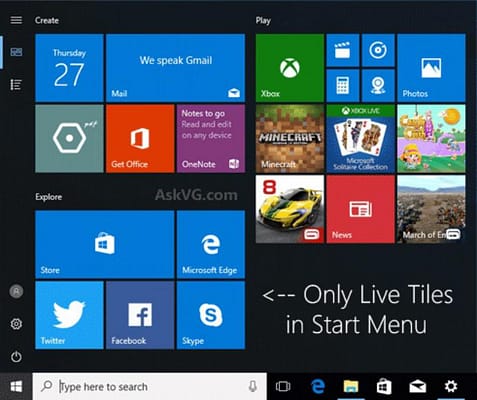The image size is (477, 400).
Task: Select the pinned tiles view icon
Action: [x=16, y=52]
